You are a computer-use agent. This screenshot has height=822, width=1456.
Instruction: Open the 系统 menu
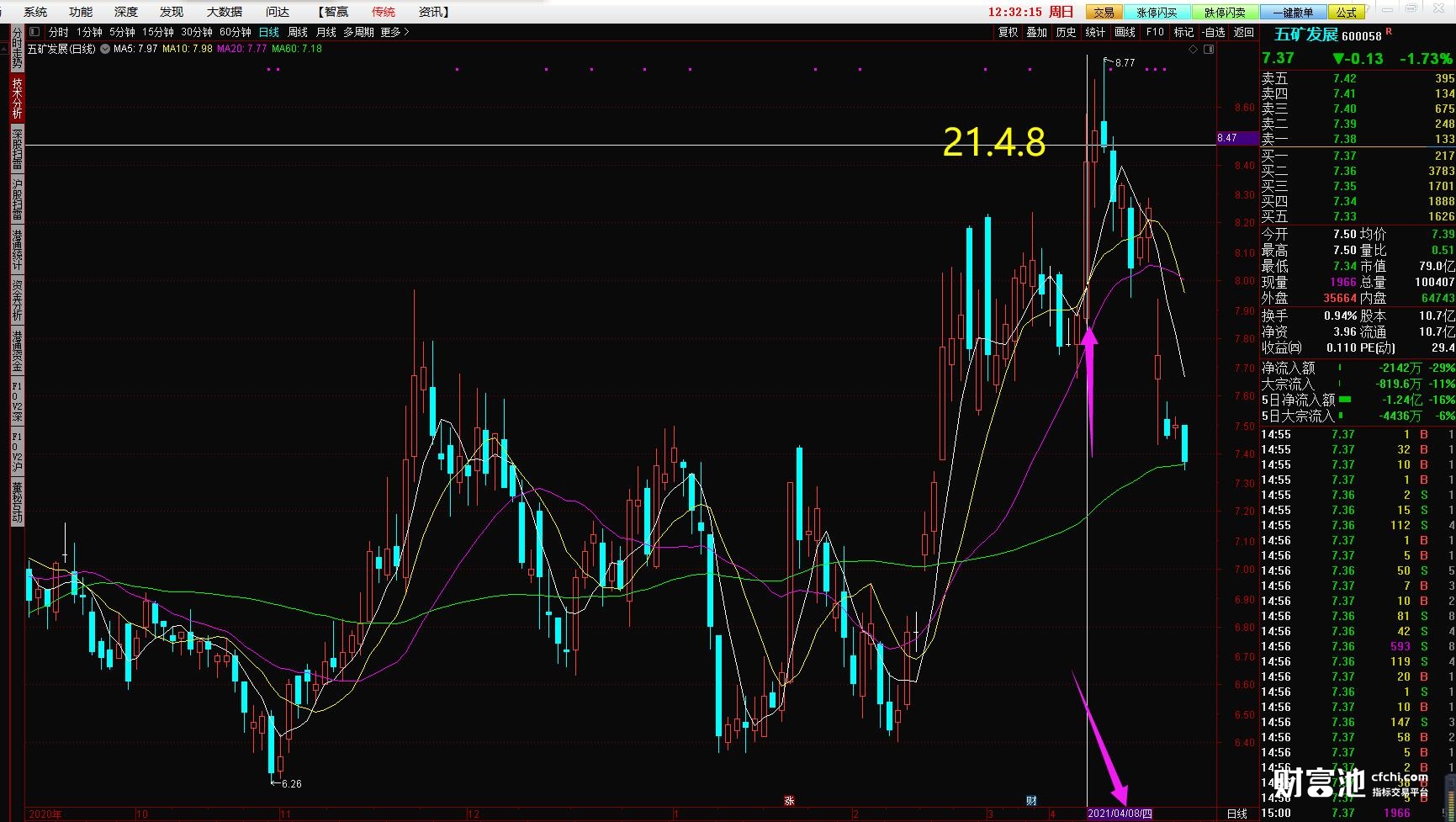pos(35,12)
